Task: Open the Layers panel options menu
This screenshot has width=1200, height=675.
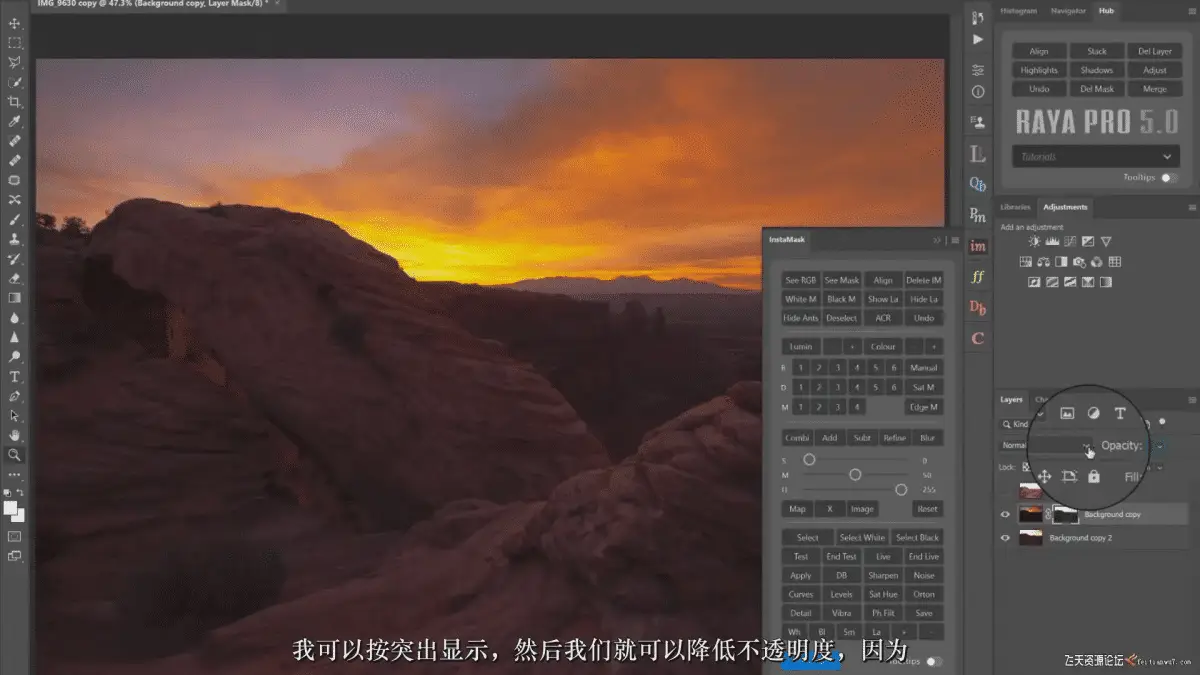Action: 1191,399
